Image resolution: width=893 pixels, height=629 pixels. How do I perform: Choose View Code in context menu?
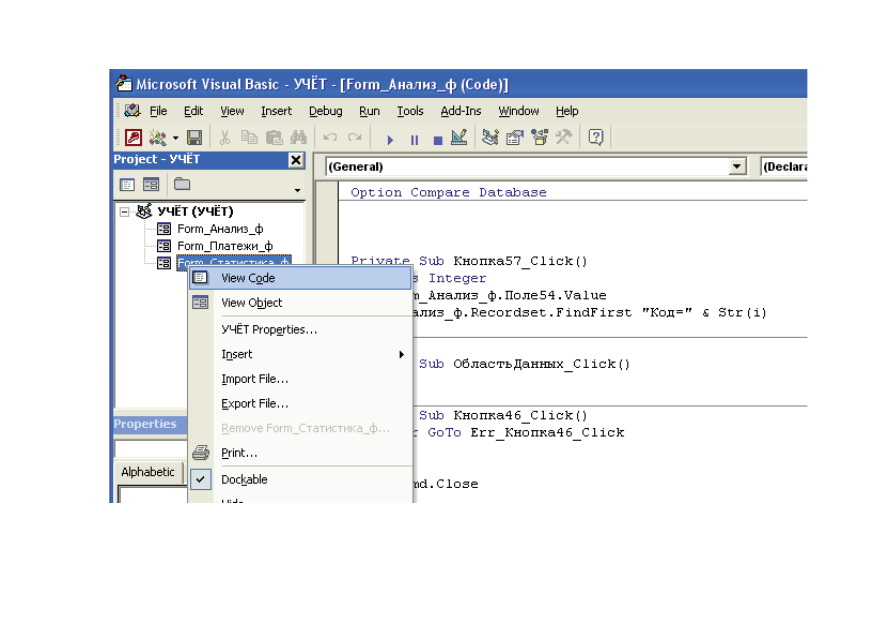pos(300,278)
